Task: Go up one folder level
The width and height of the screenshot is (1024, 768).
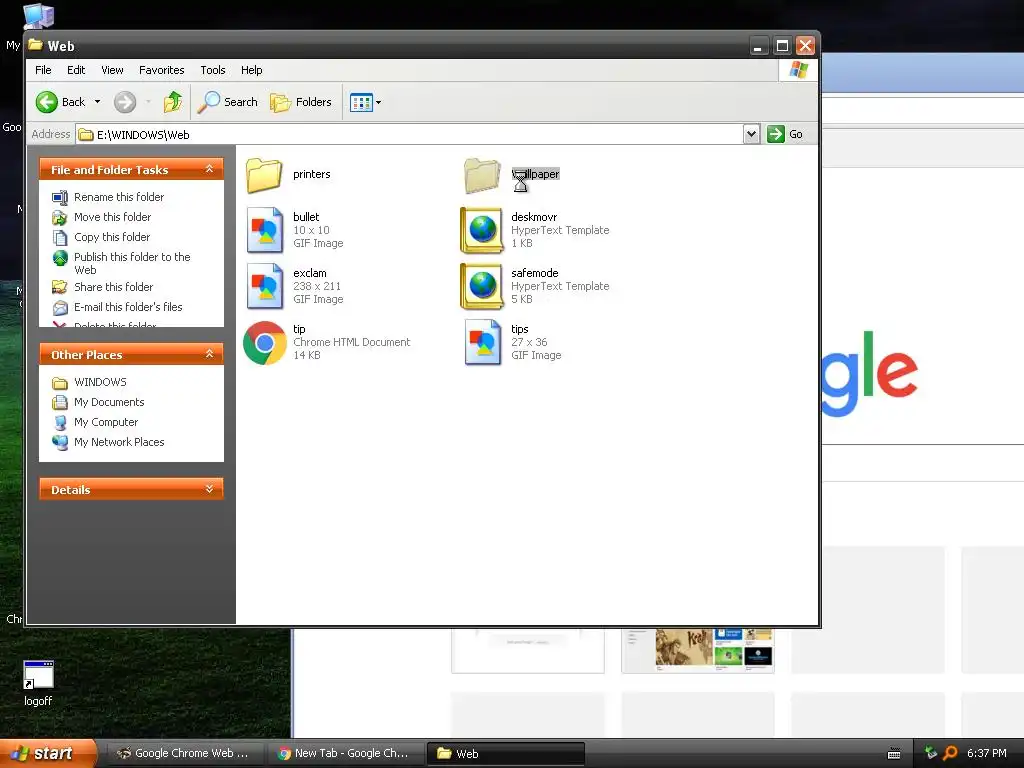Action: (x=173, y=102)
